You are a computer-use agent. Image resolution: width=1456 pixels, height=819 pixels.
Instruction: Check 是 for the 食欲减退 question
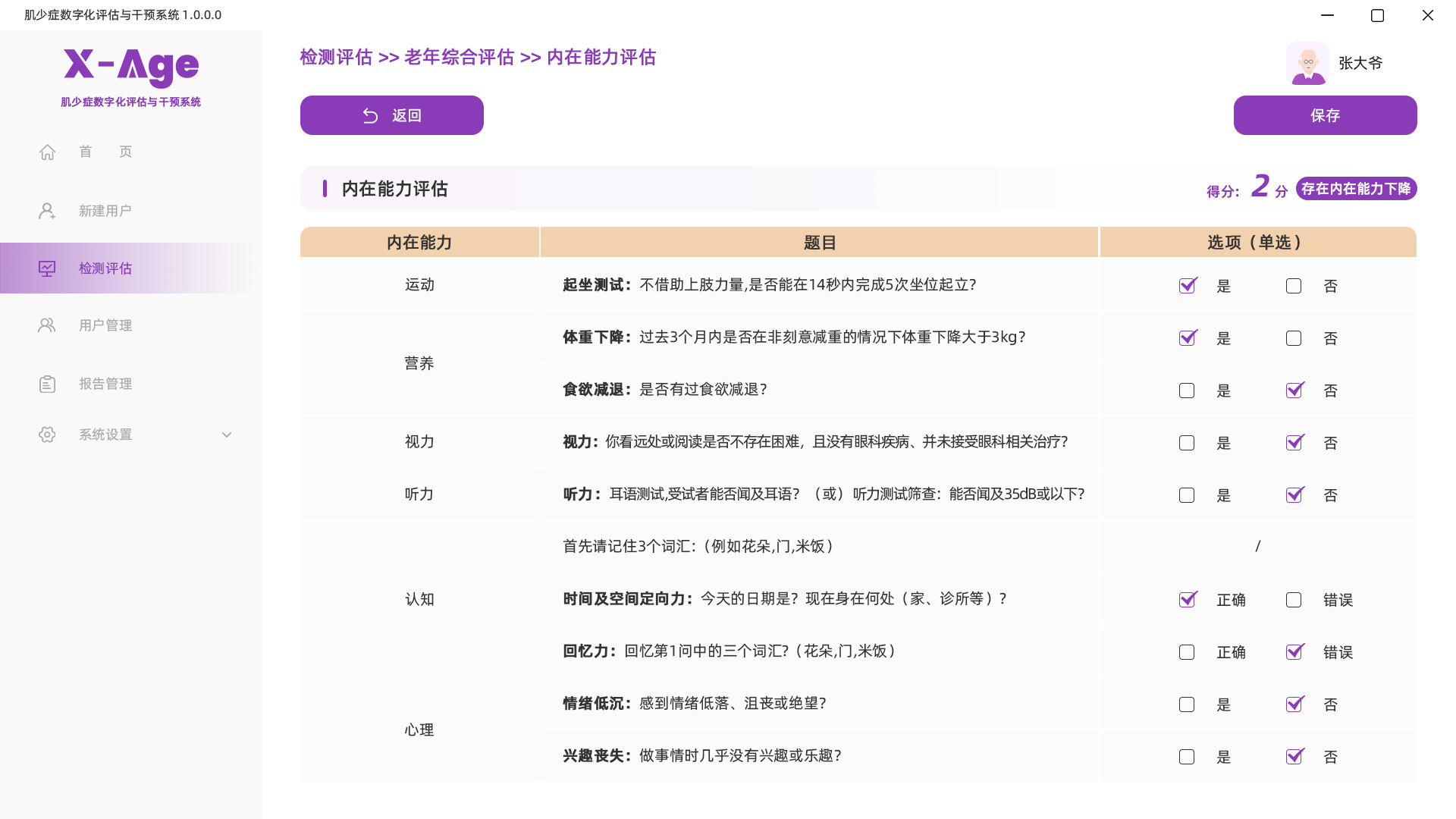(1187, 391)
